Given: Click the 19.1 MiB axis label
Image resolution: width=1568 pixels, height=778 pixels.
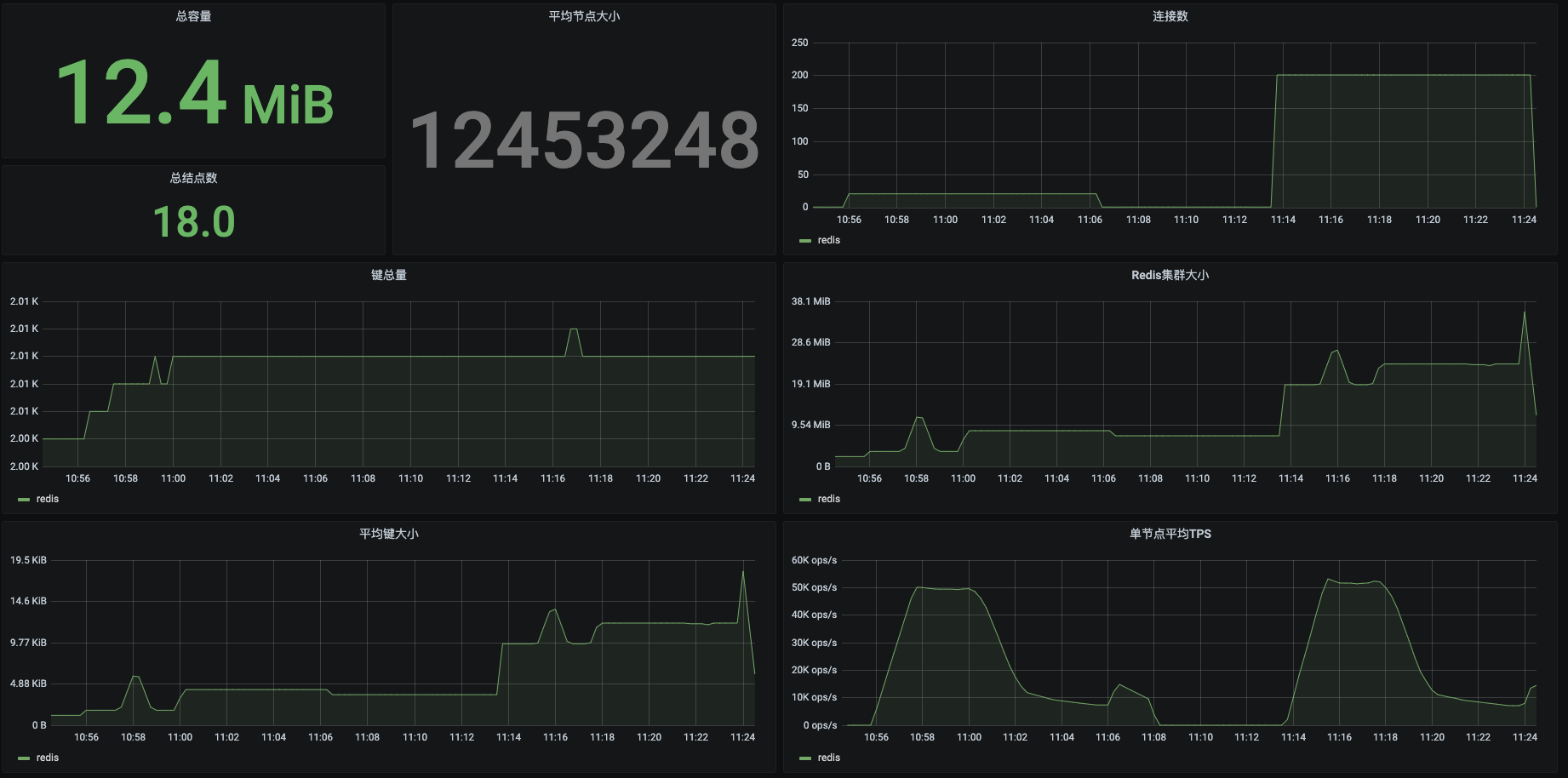Looking at the screenshot, I should point(810,384).
